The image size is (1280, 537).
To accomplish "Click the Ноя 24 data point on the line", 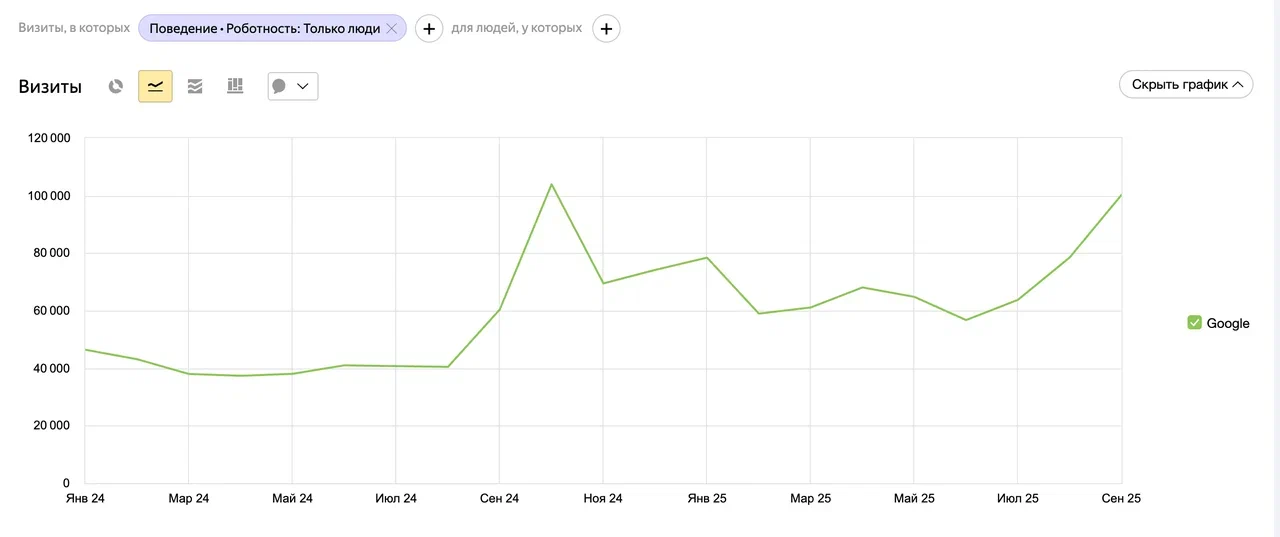I will click(x=603, y=283).
